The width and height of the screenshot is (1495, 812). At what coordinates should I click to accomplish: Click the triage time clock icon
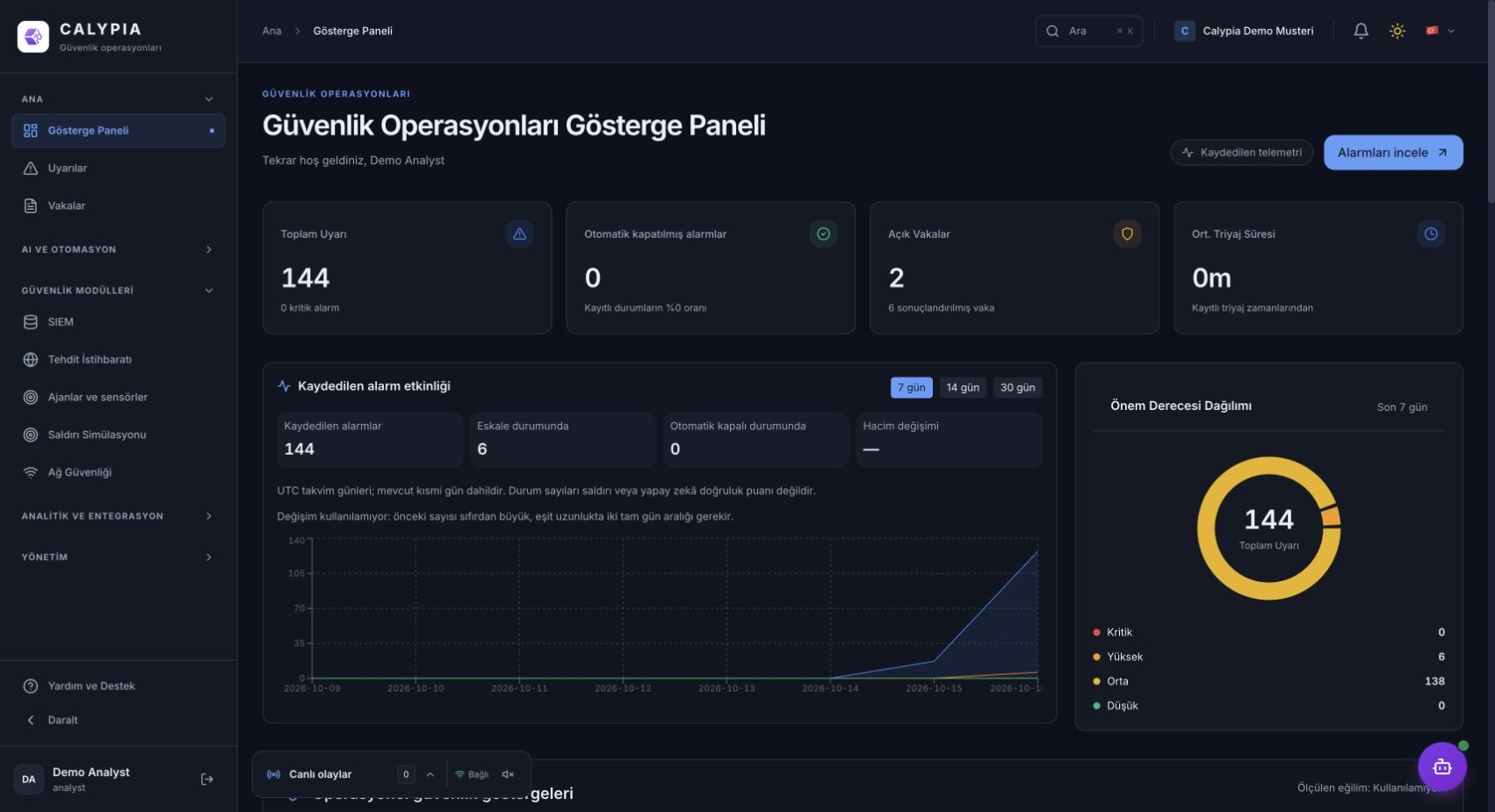click(x=1431, y=234)
